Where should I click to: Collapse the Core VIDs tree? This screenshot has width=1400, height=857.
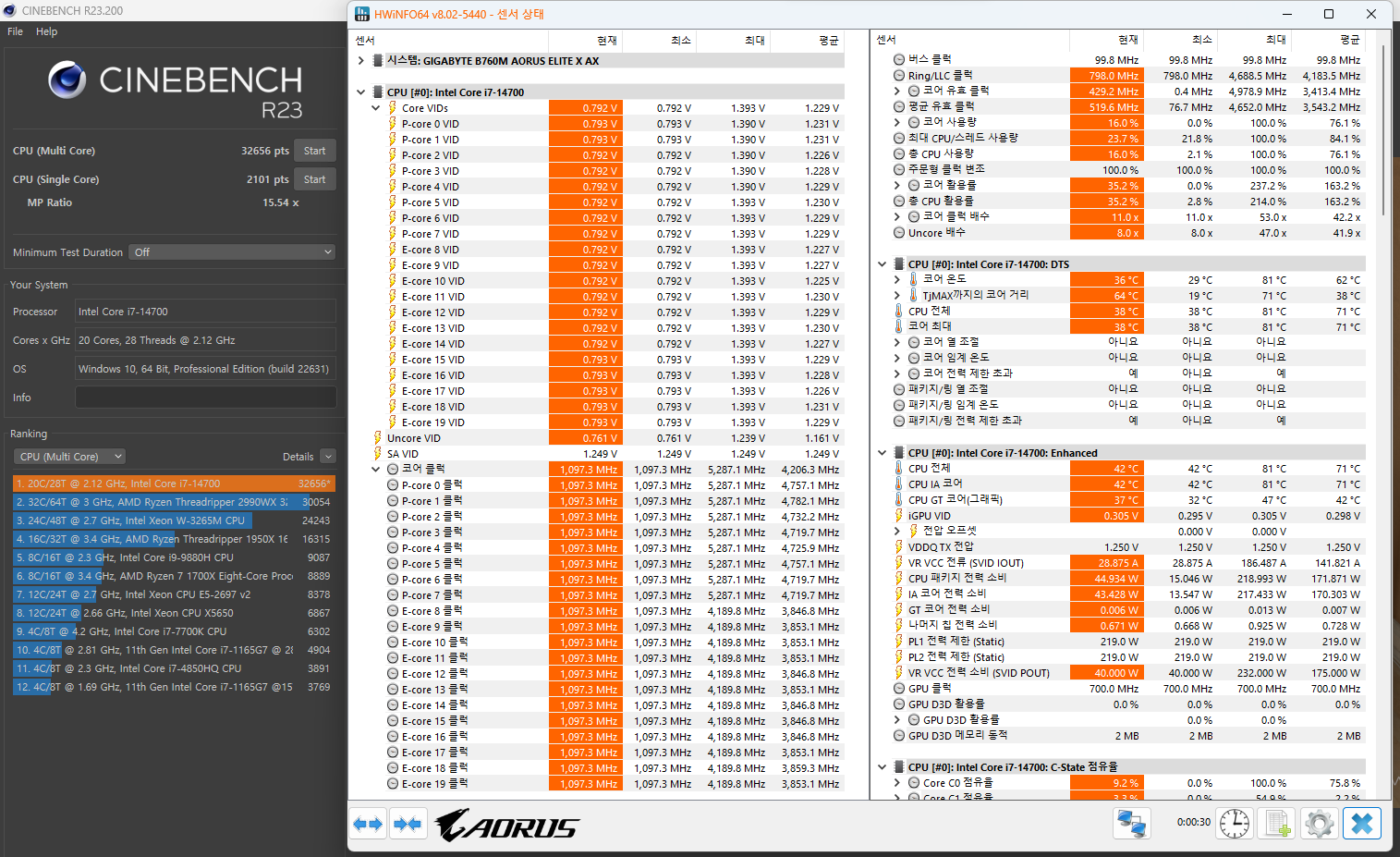pyautogui.click(x=376, y=108)
